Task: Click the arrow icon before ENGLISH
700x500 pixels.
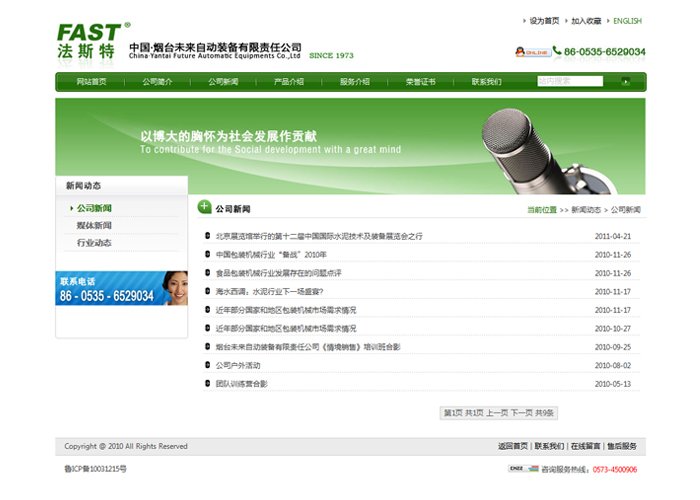Action: (608, 21)
